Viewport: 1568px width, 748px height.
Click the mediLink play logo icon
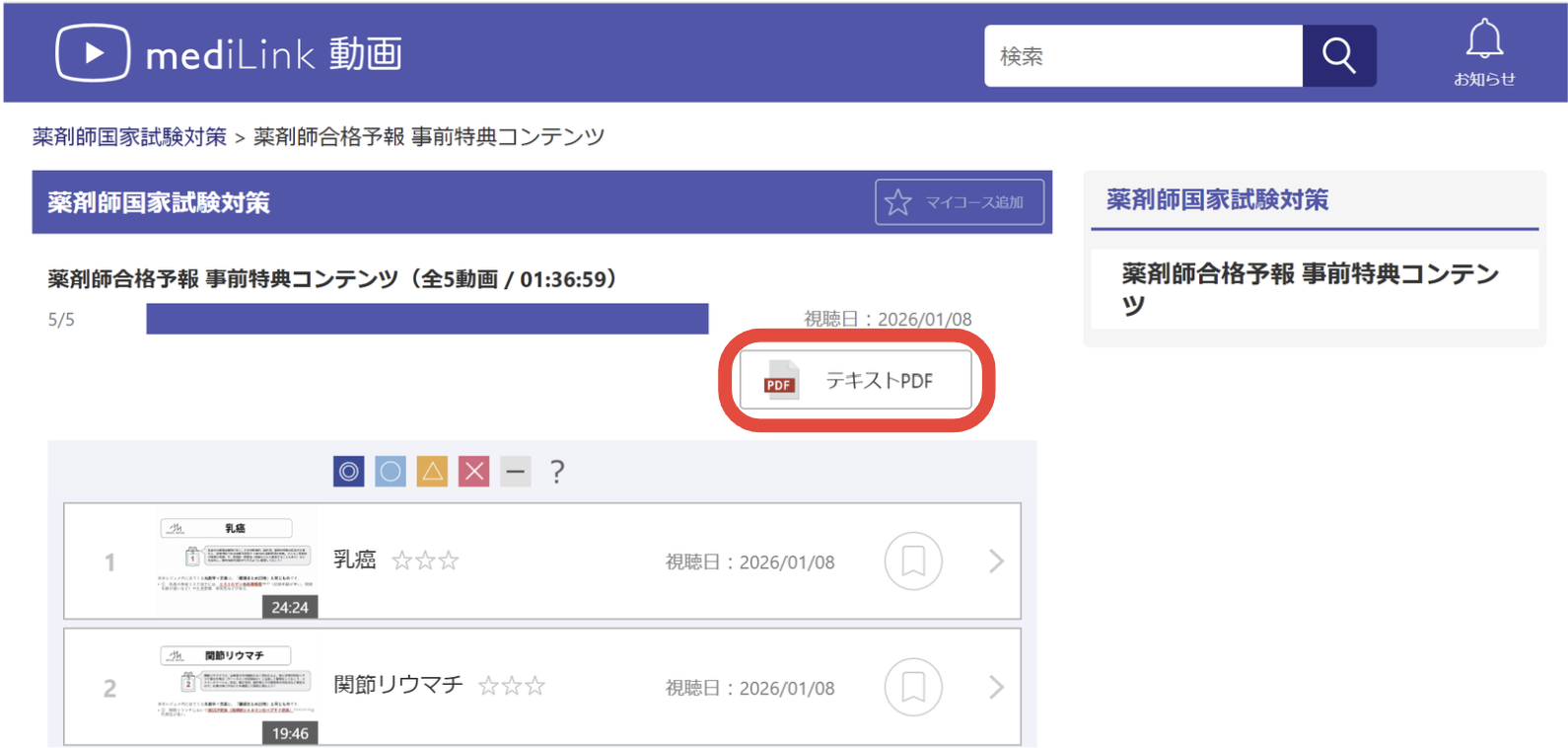coord(93,53)
